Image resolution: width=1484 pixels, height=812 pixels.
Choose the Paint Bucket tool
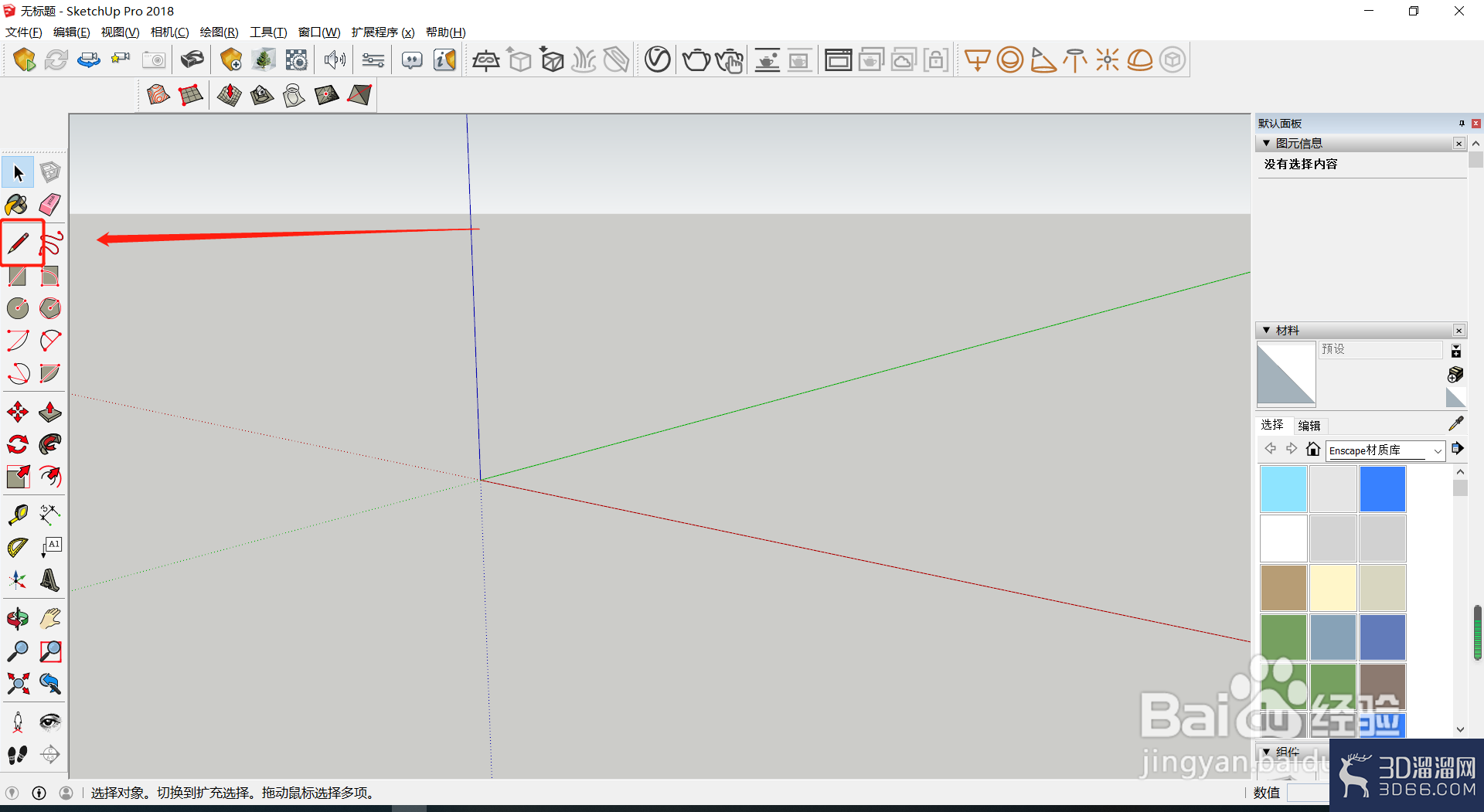point(18,205)
